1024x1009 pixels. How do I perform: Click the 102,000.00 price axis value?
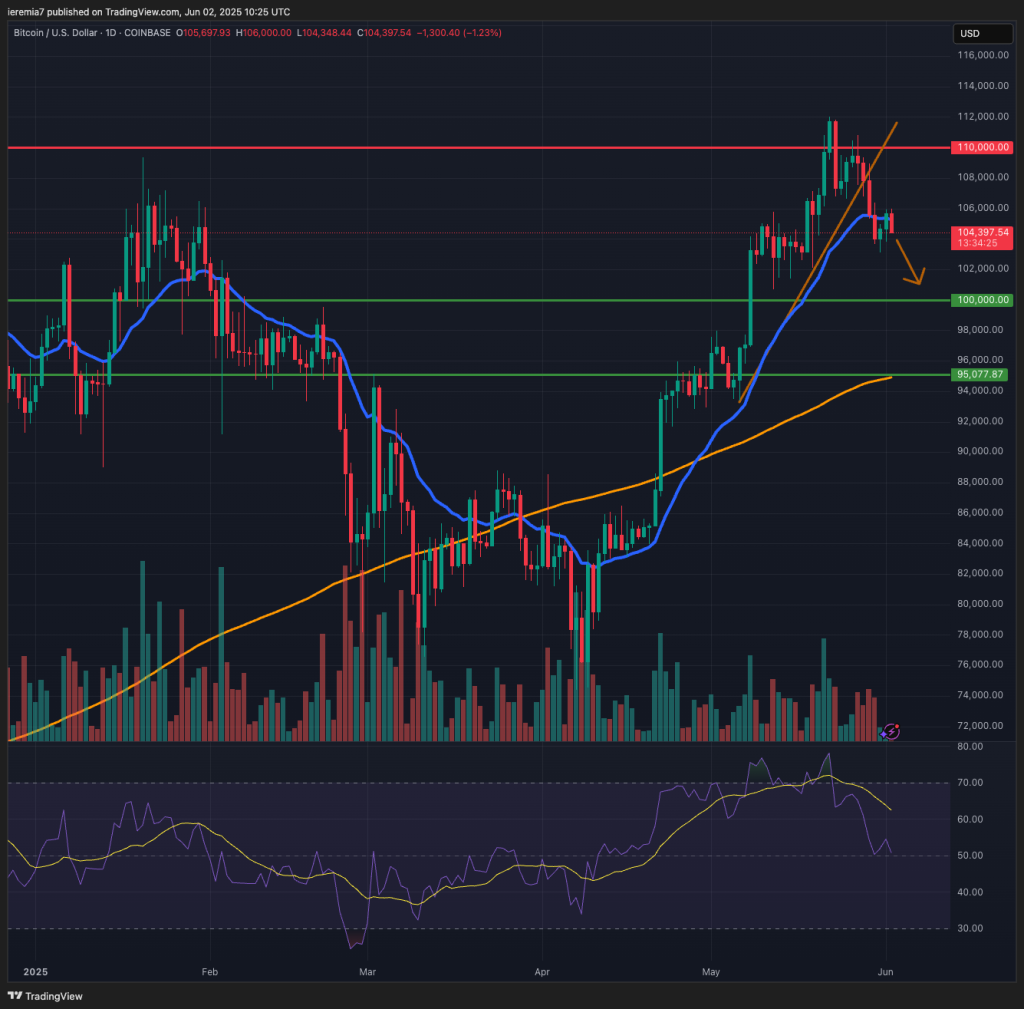tap(983, 268)
